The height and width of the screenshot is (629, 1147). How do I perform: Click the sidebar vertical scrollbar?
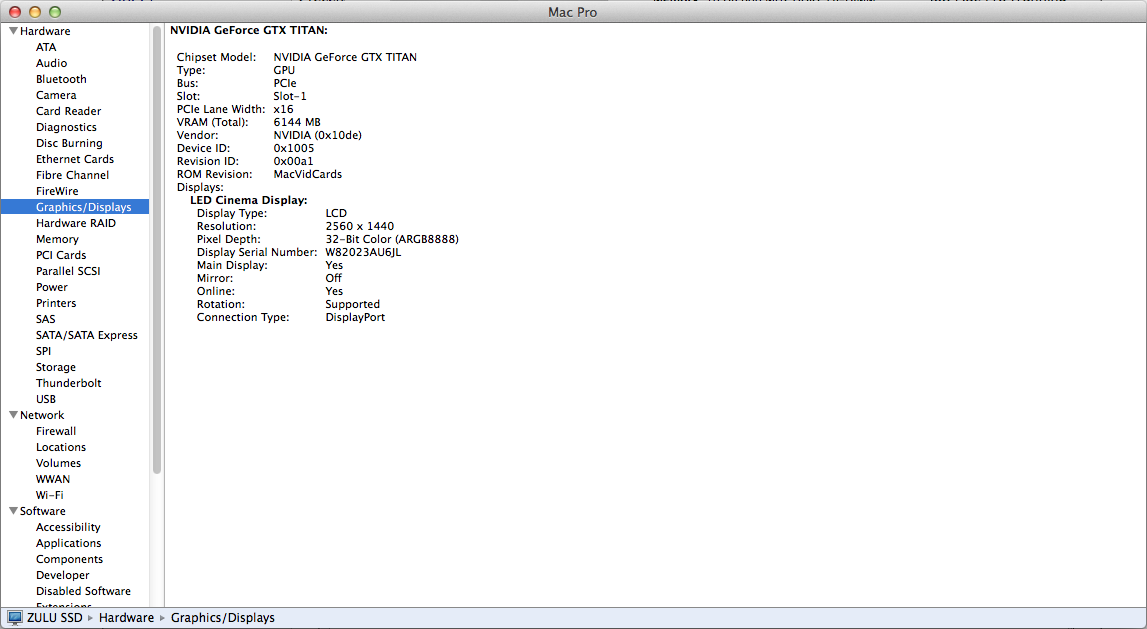157,249
